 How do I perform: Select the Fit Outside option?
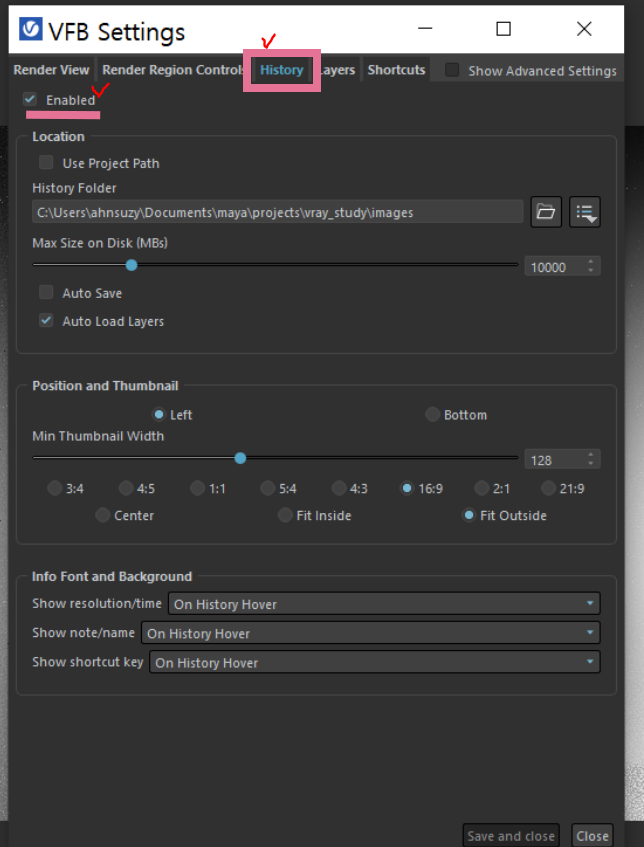point(469,515)
